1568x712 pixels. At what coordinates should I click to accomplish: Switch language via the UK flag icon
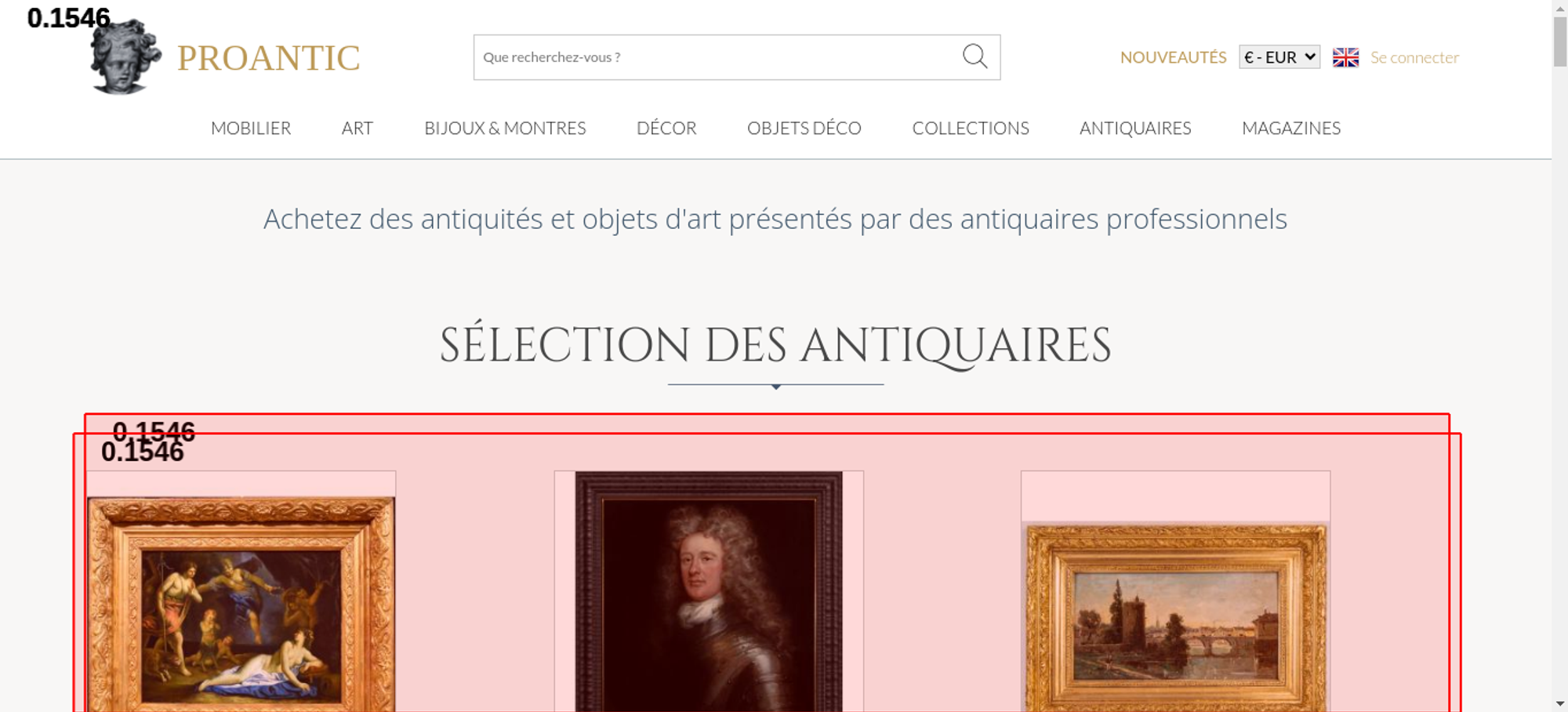tap(1345, 57)
